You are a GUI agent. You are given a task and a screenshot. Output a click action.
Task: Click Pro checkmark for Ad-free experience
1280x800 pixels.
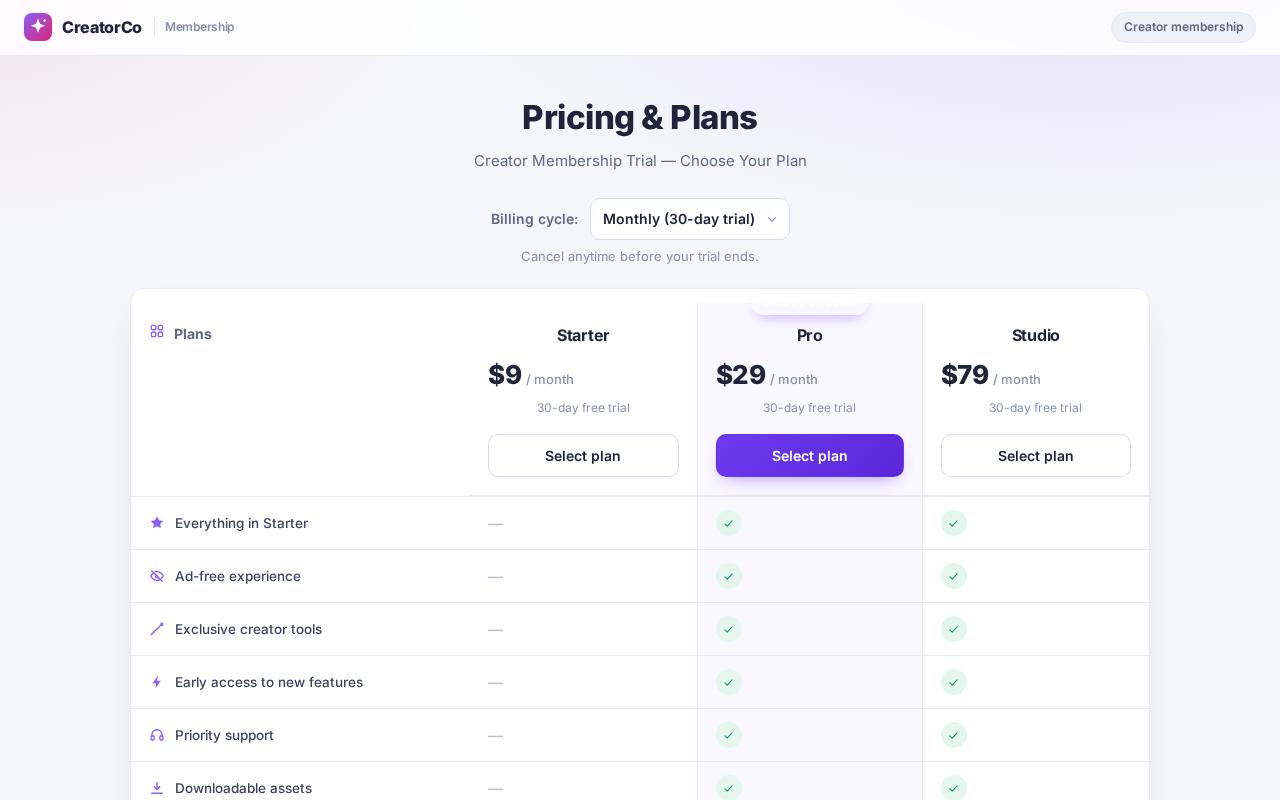pyautogui.click(x=729, y=576)
